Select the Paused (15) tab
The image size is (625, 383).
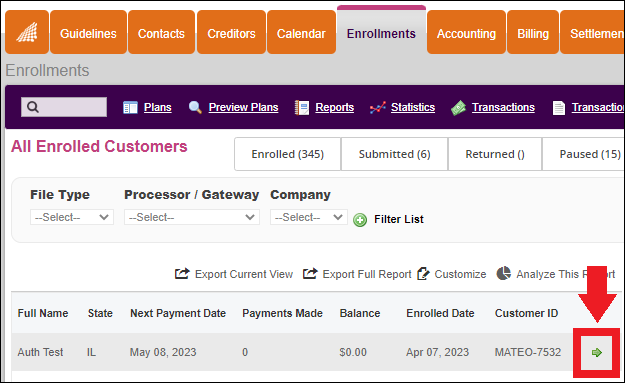[x=584, y=154]
